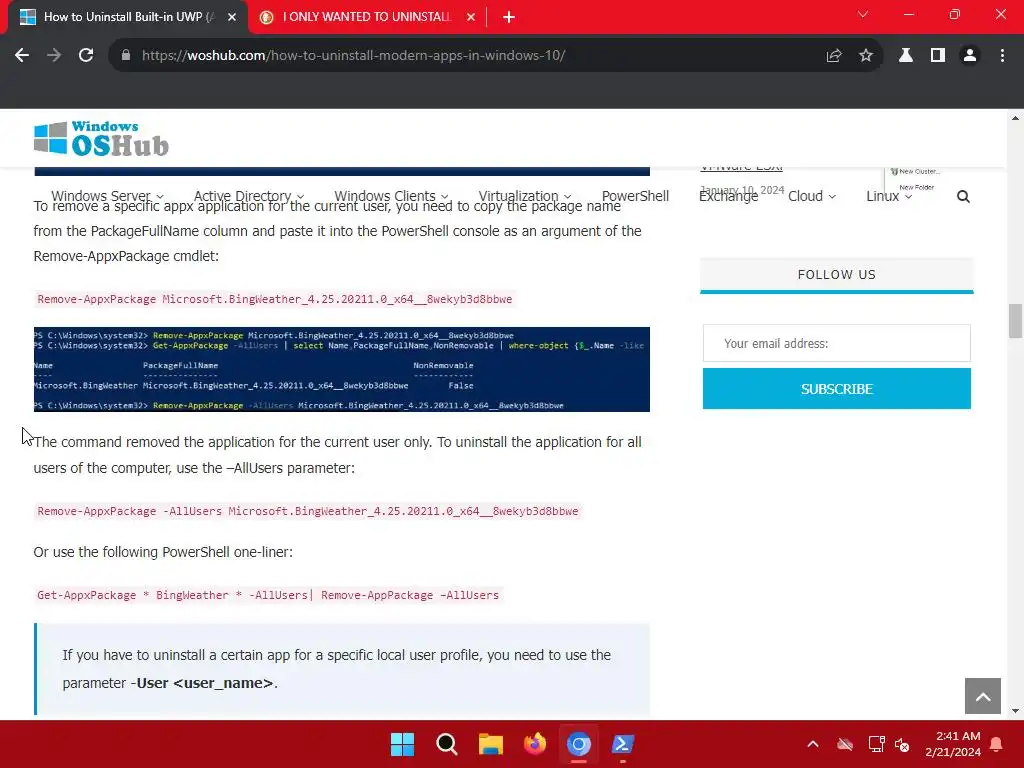
Task: Open the notifications bell icon
Action: click(x=997, y=744)
